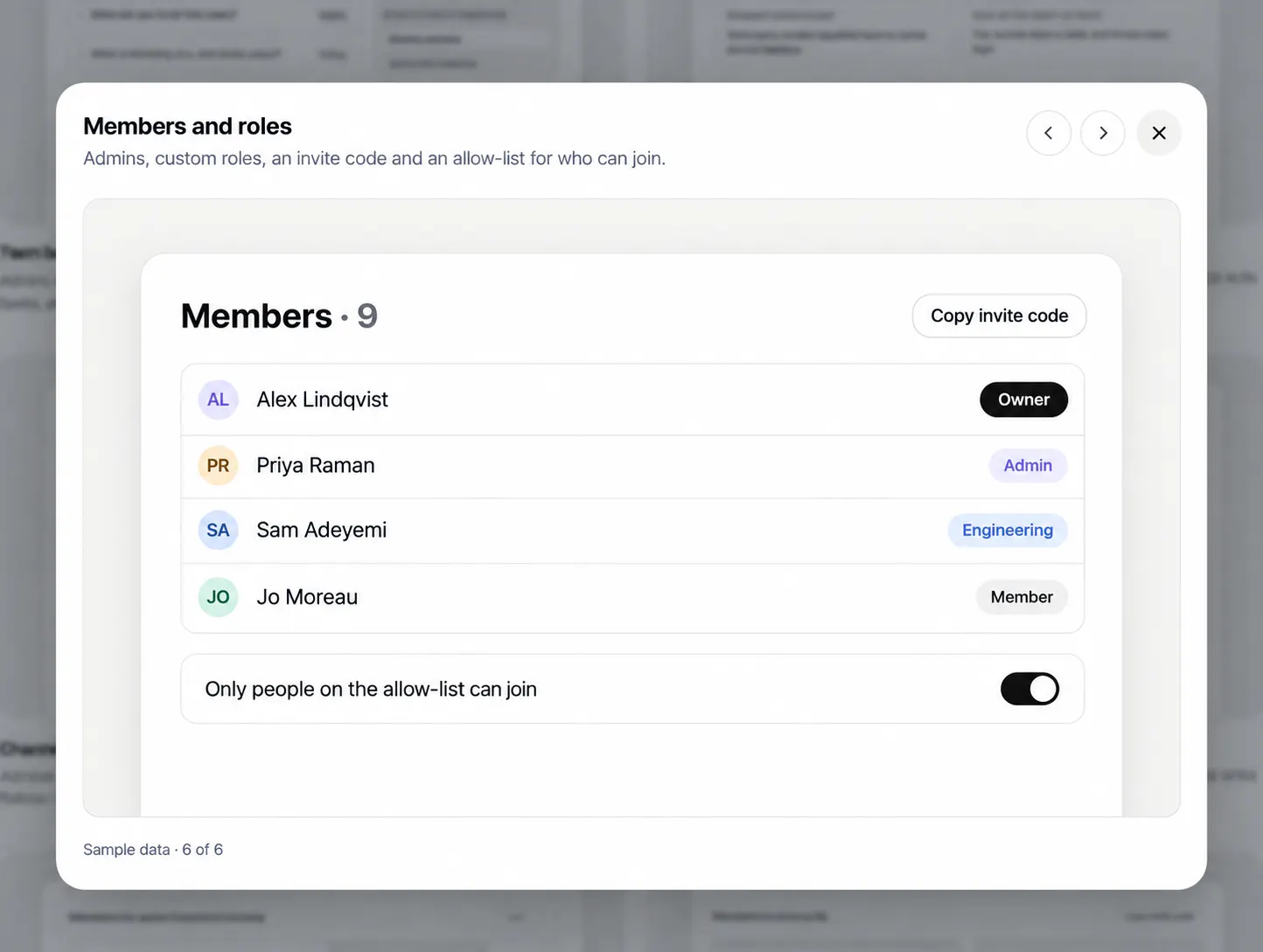Click the Admin role badge for Priya Raman
The height and width of the screenshot is (952, 1263).
click(x=1028, y=466)
